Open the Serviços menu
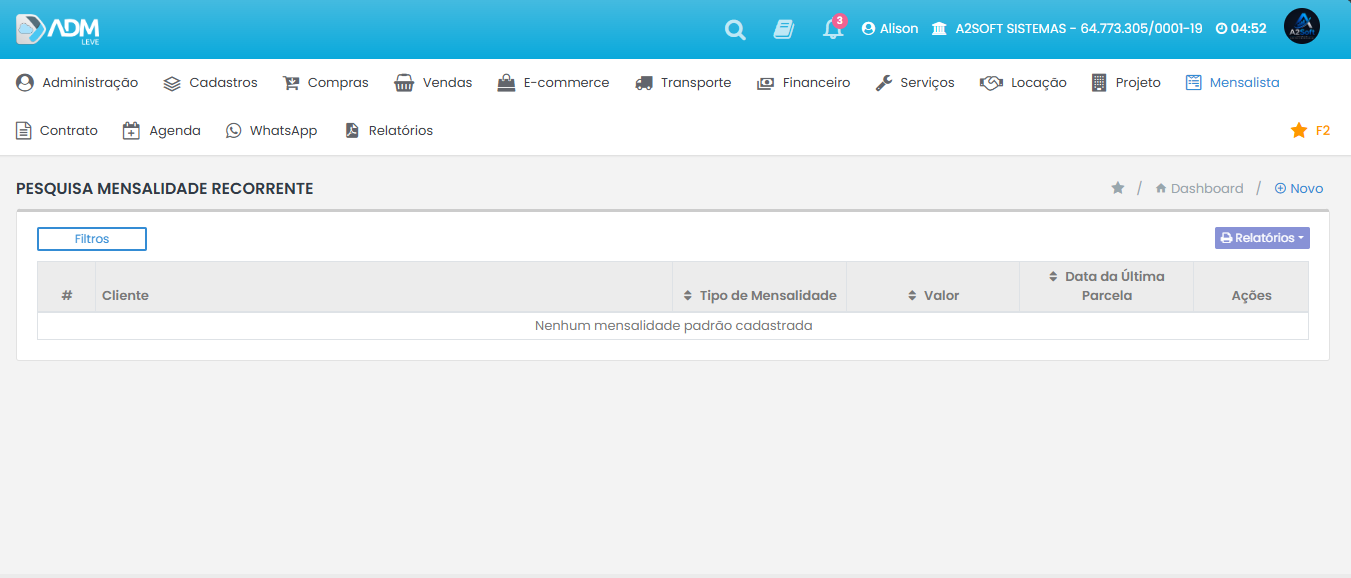1351x578 pixels. click(x=915, y=83)
